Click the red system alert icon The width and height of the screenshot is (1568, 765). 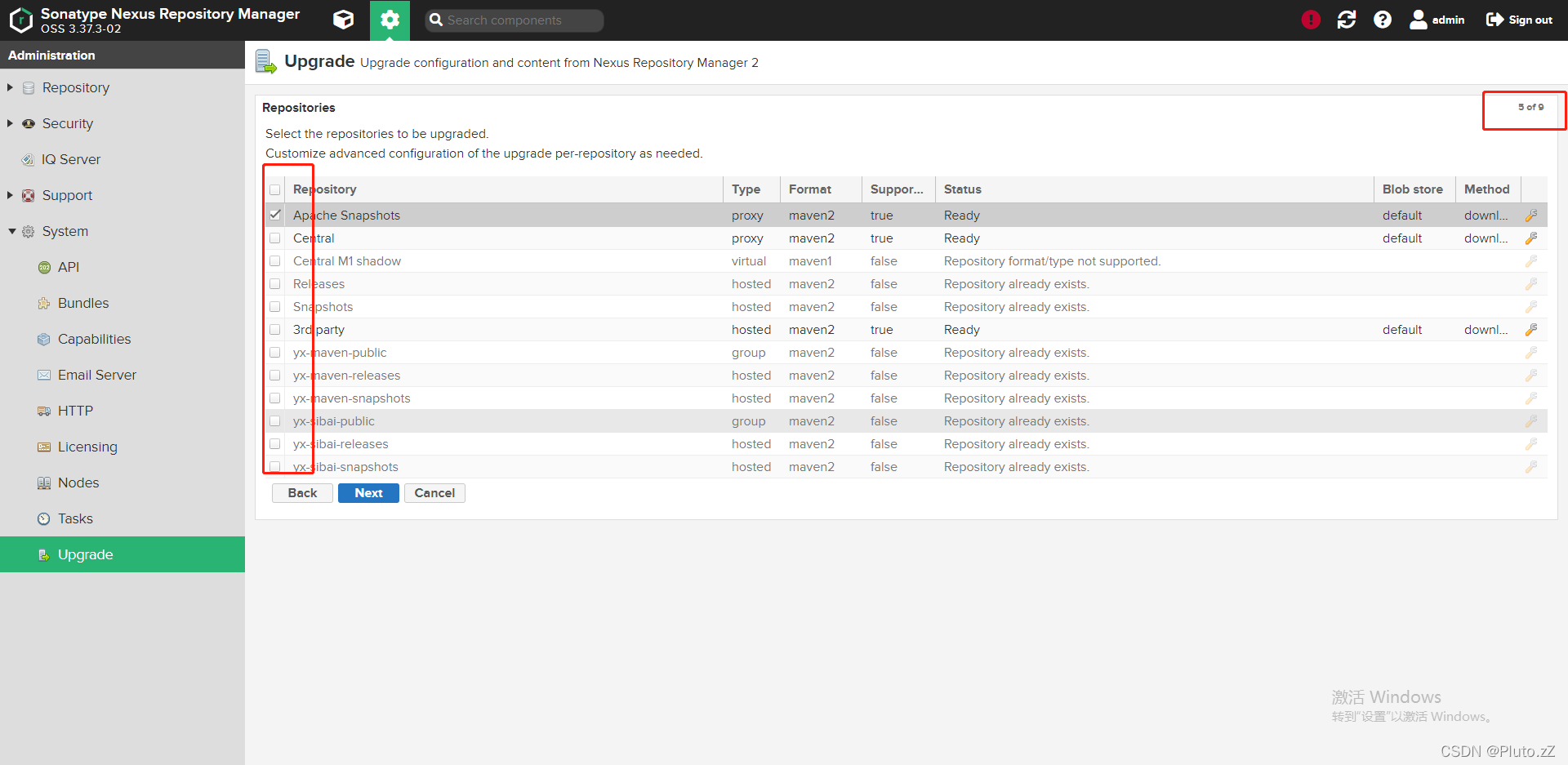tap(1311, 20)
